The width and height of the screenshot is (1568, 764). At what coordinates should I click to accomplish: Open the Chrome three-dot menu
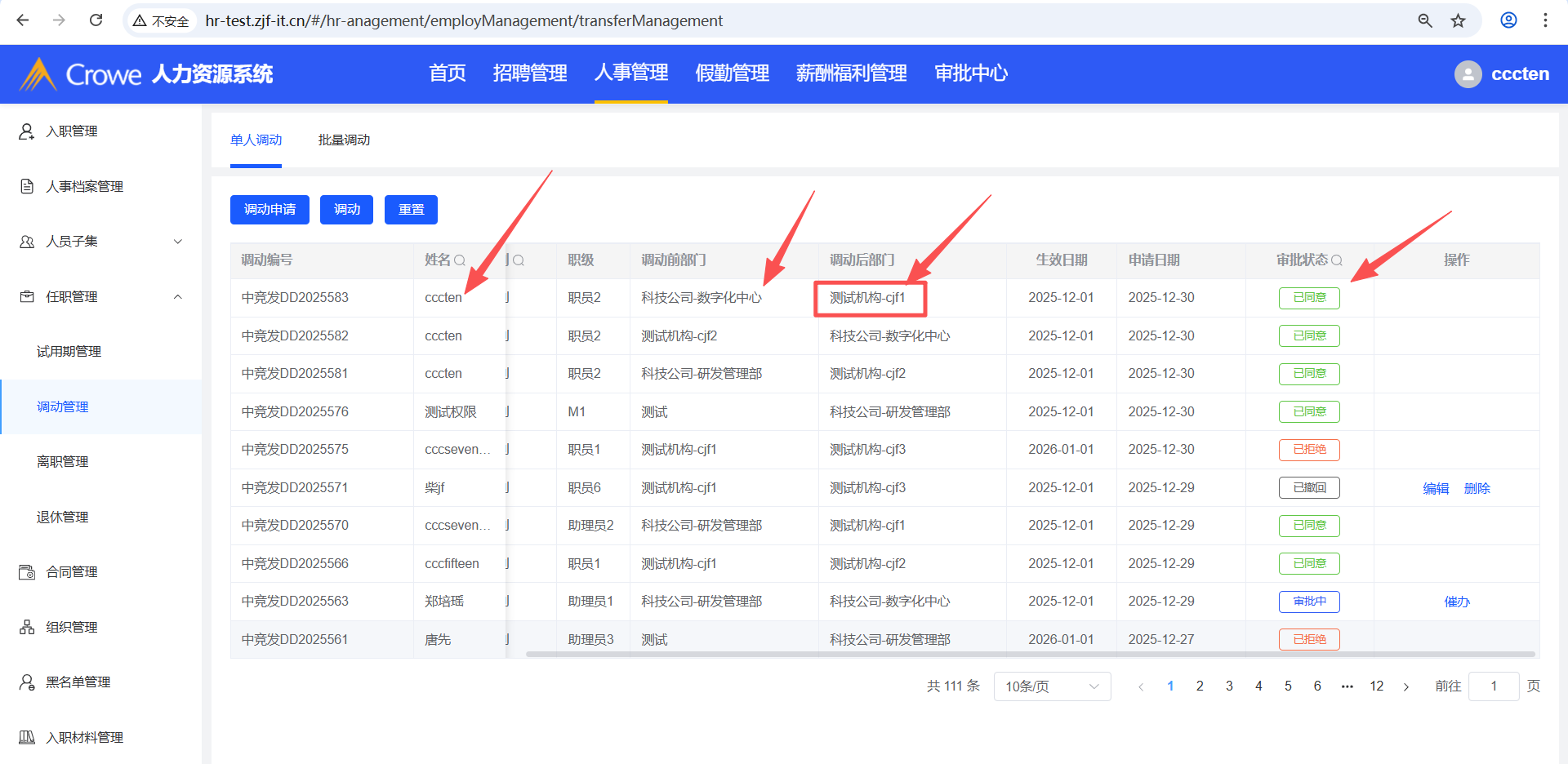tap(1545, 20)
